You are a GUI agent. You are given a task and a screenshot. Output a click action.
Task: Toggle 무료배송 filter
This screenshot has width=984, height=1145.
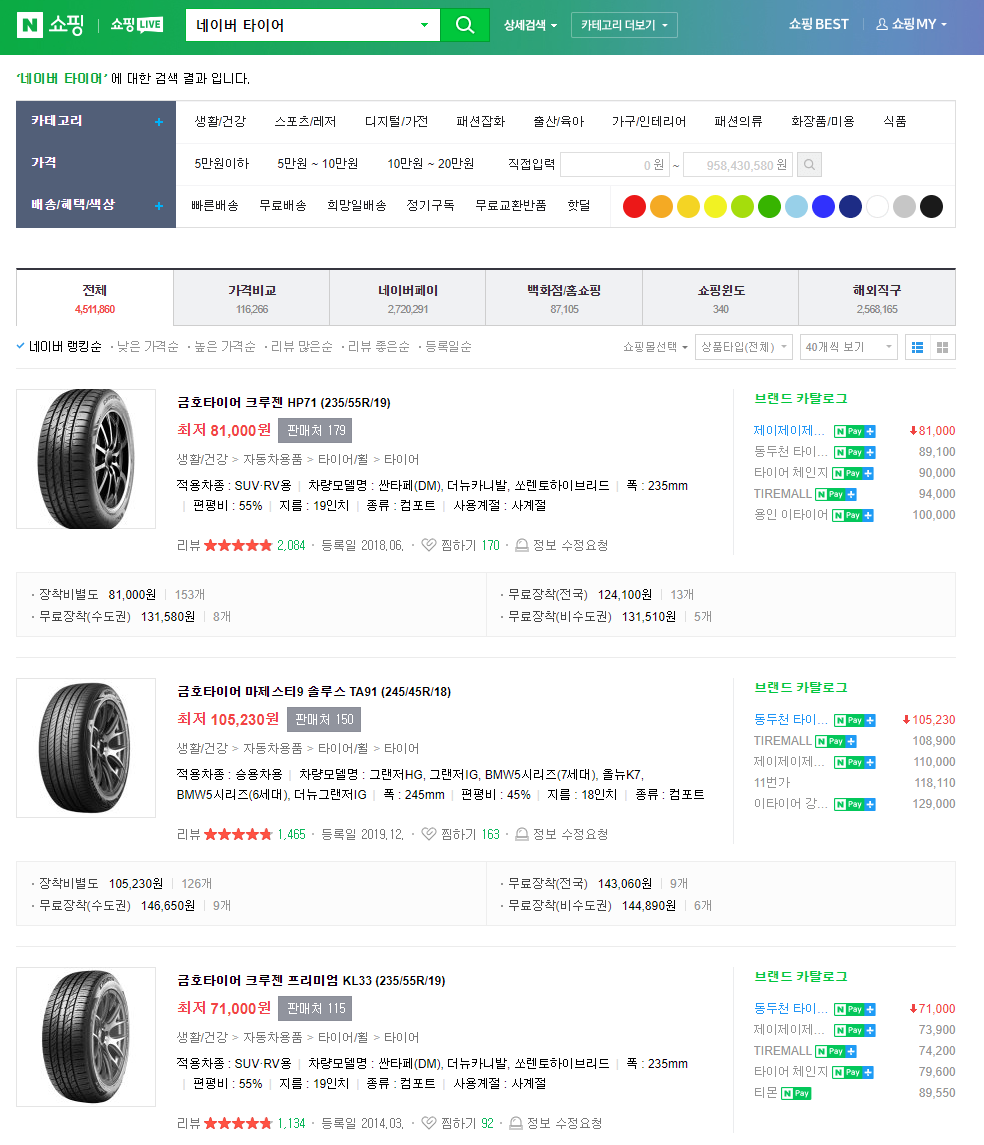tap(282, 206)
